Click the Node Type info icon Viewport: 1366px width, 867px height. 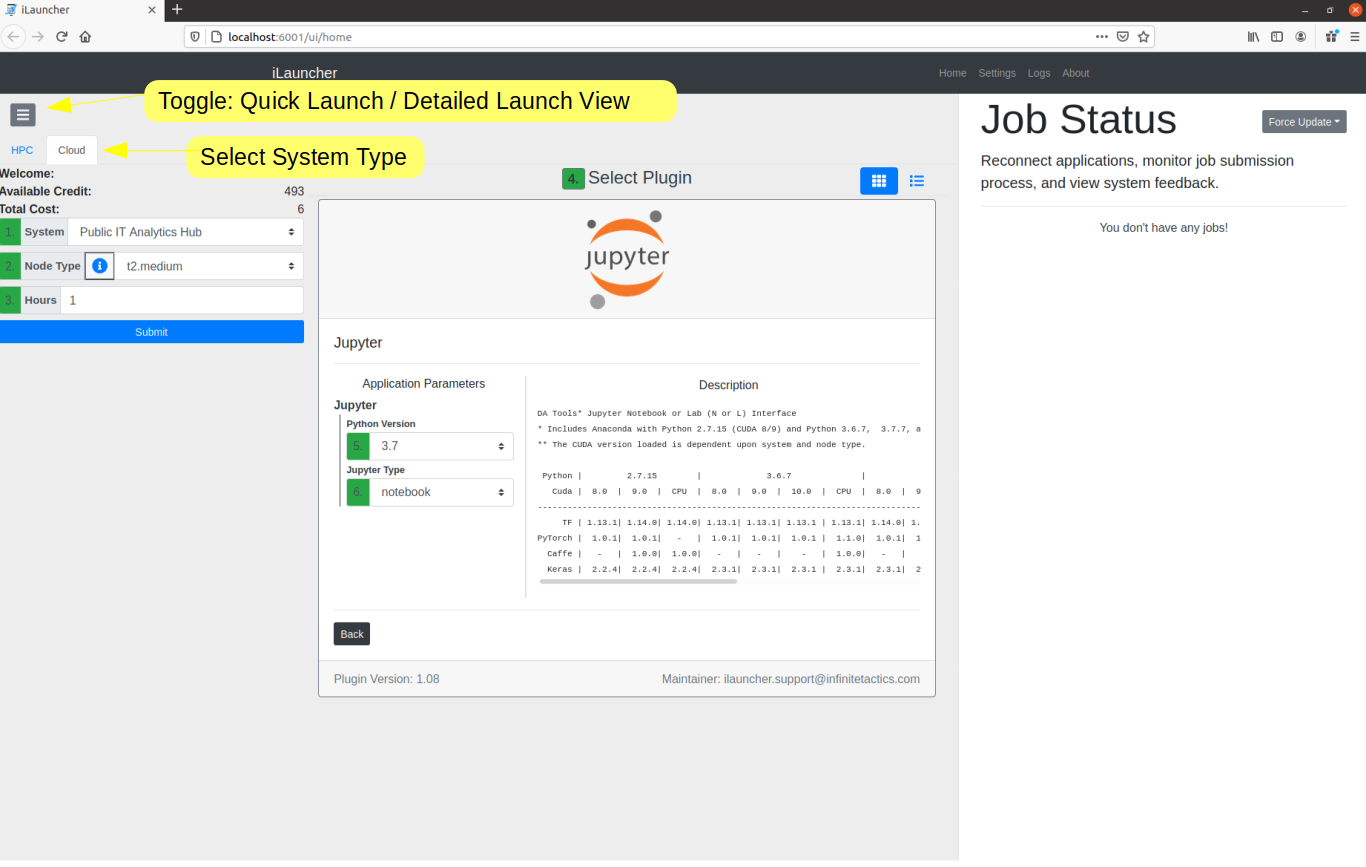(x=100, y=266)
